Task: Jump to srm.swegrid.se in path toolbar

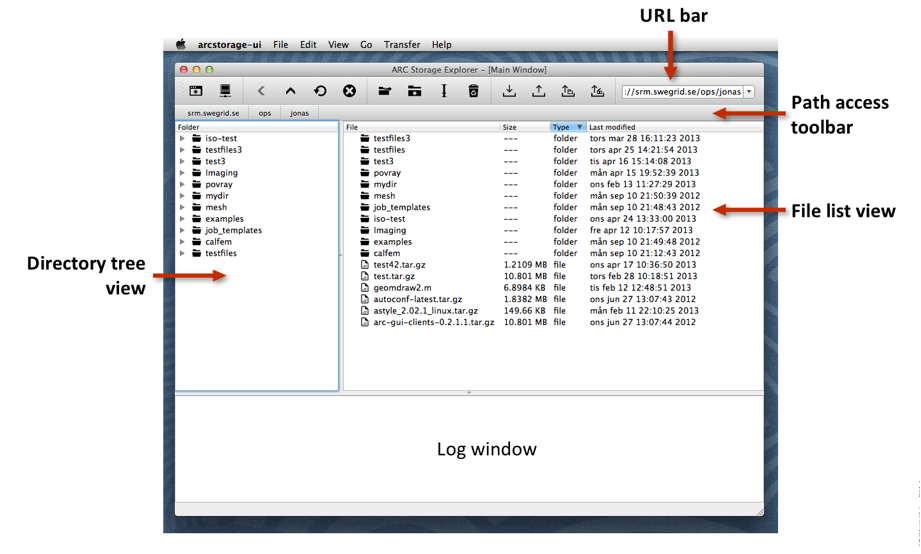Action: point(213,113)
